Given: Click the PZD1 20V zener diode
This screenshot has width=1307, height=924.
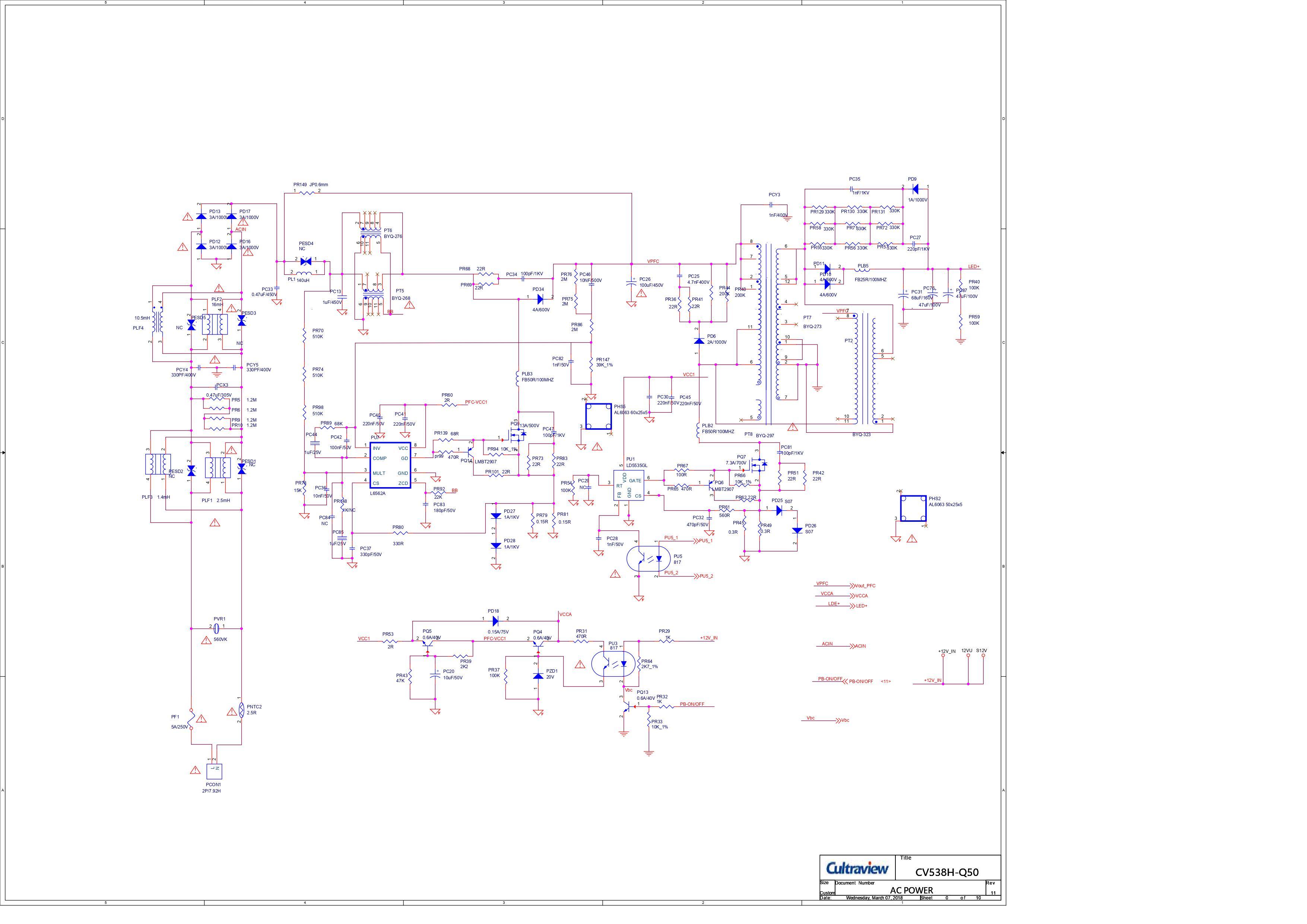Looking at the screenshot, I should [x=537, y=676].
